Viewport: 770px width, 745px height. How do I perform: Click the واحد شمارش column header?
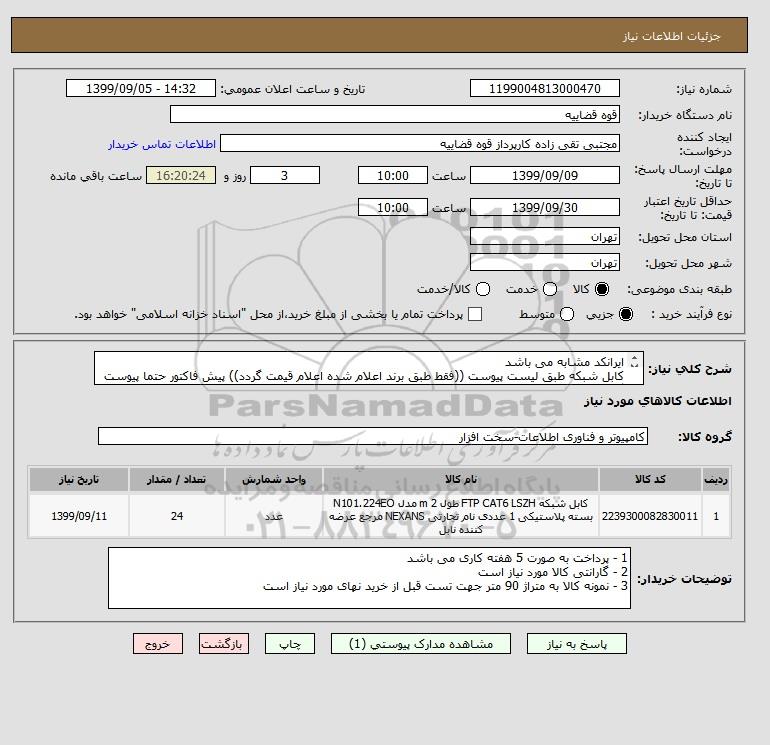(274, 479)
